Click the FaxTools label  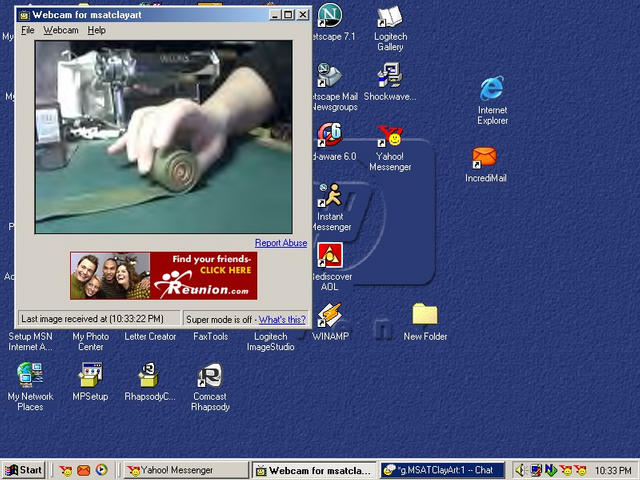[x=210, y=337]
